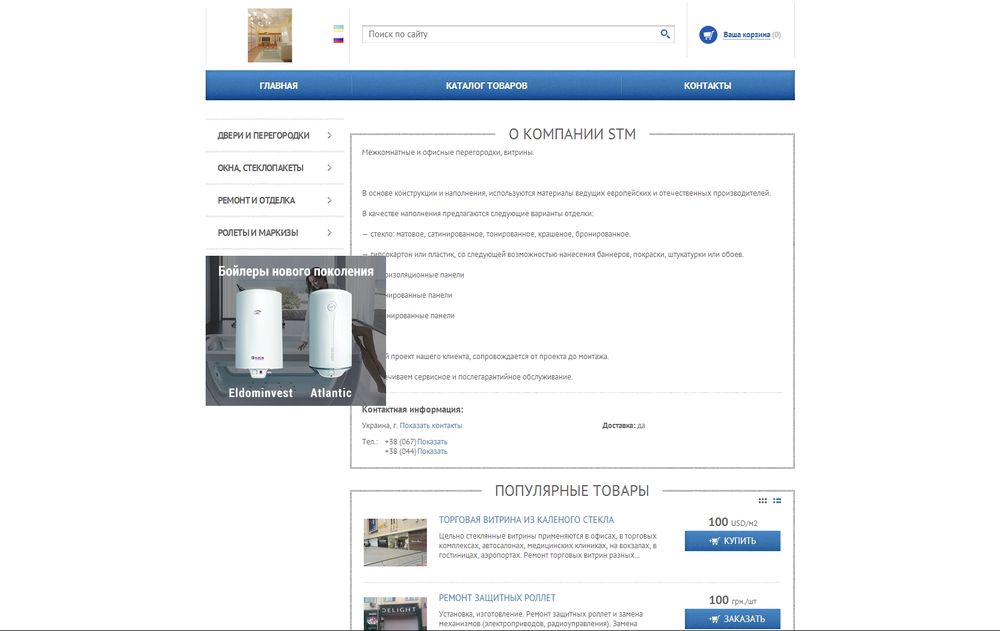Switch popular products to list view
This screenshot has height=631, width=1000.
[777, 501]
